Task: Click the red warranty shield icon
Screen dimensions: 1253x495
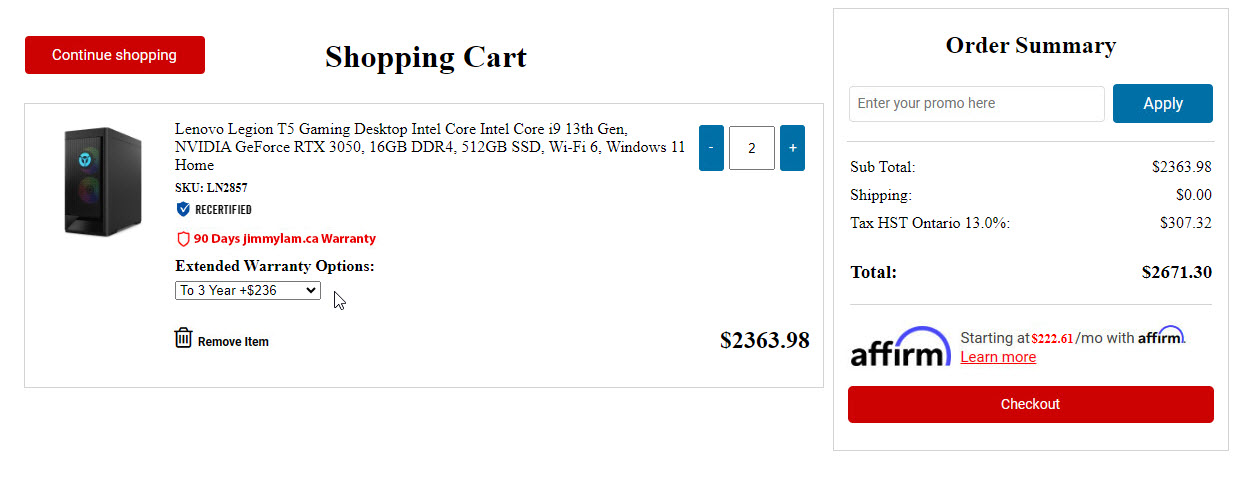Action: coord(183,239)
